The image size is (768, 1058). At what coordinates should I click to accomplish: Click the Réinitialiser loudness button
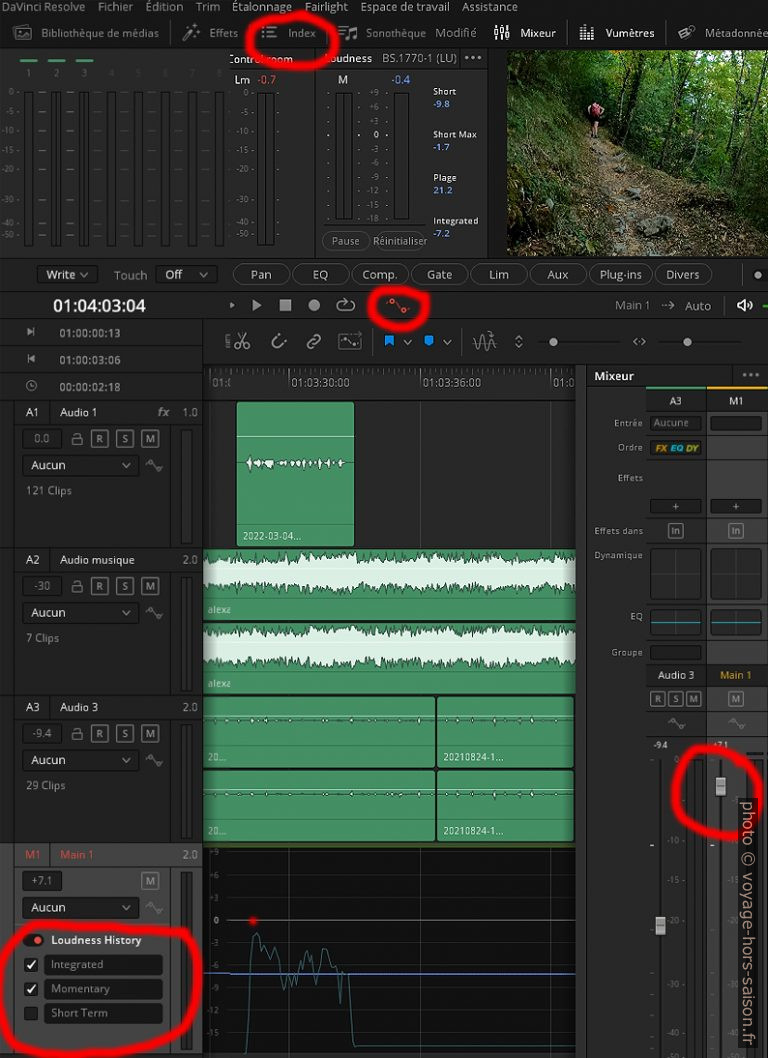coord(400,241)
